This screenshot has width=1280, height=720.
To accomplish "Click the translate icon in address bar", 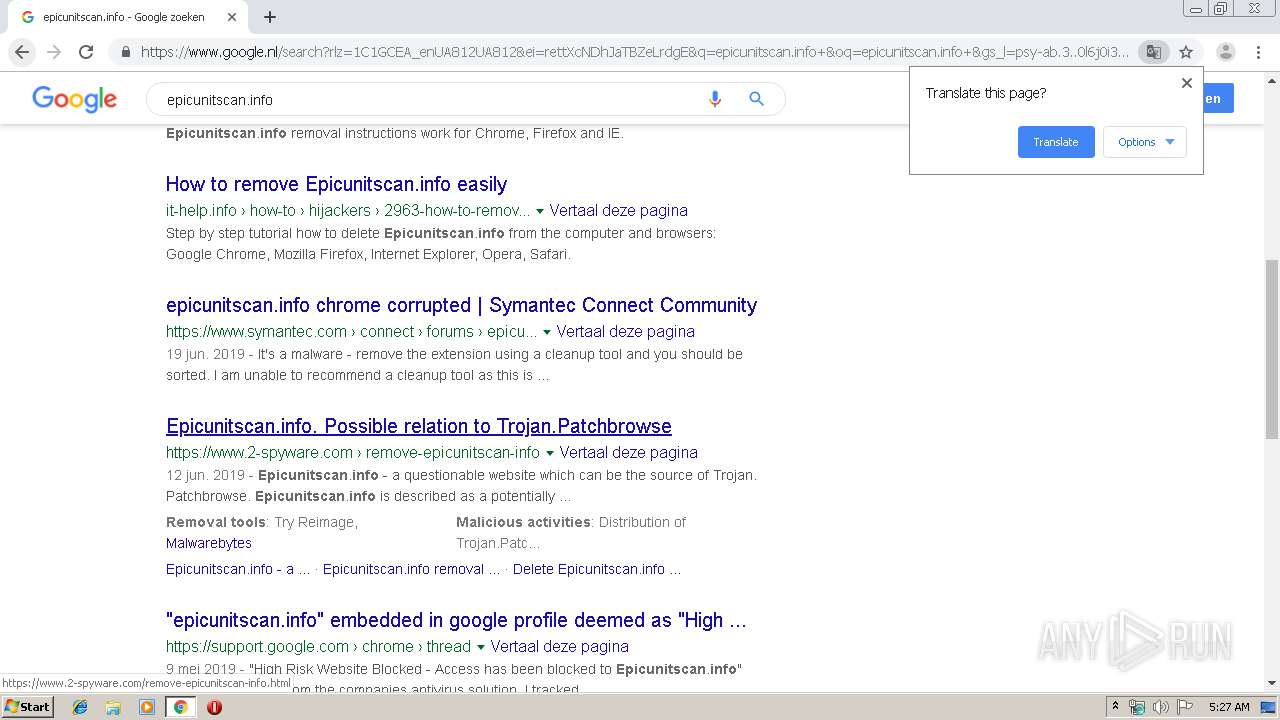I will [x=1153, y=52].
